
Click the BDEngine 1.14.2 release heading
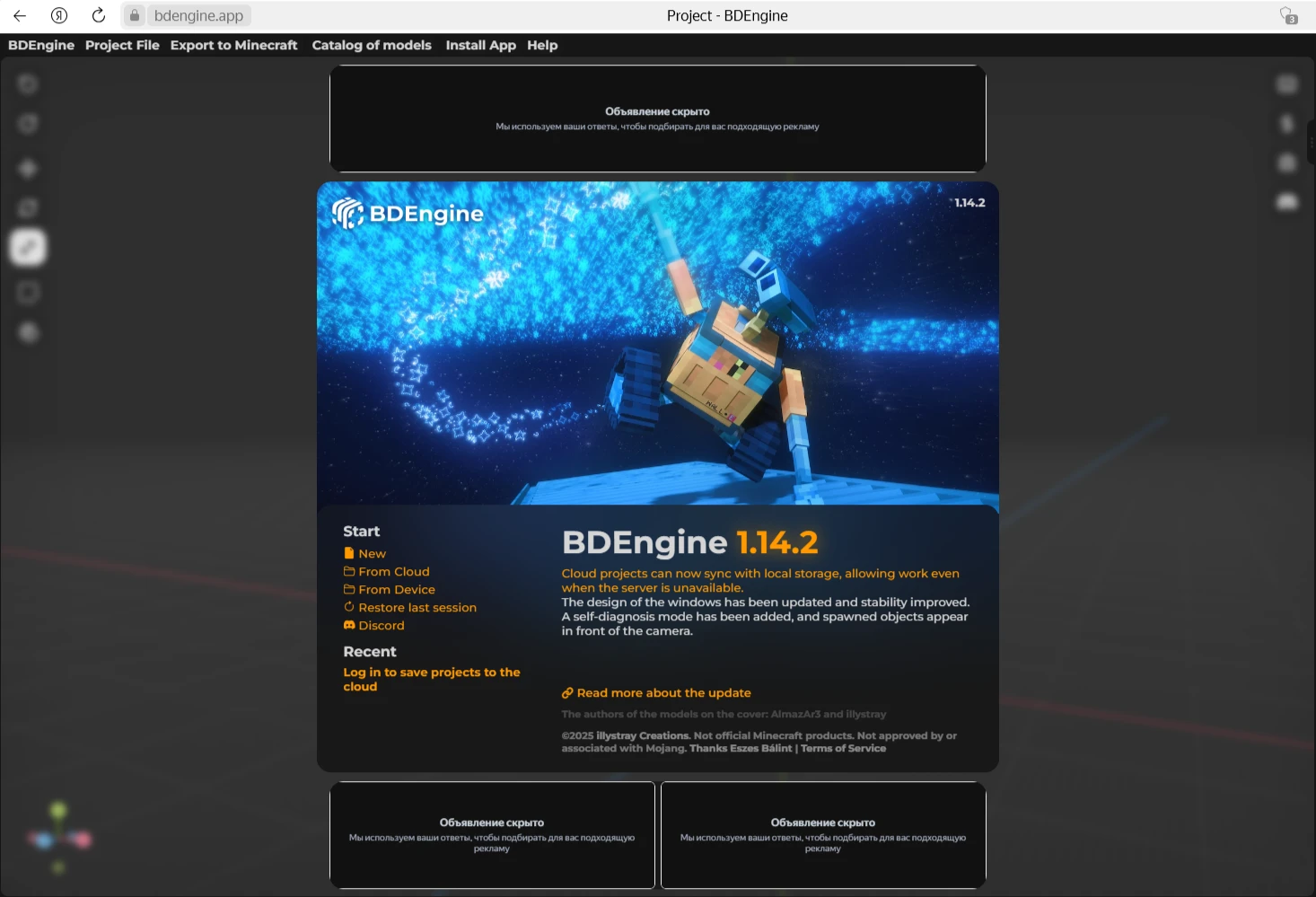(689, 542)
